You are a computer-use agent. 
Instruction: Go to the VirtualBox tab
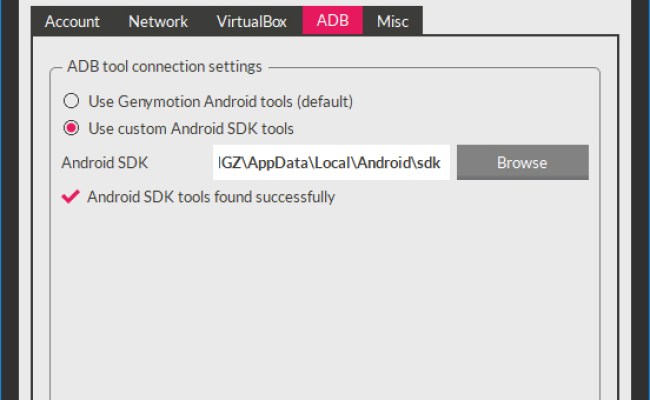(x=252, y=21)
